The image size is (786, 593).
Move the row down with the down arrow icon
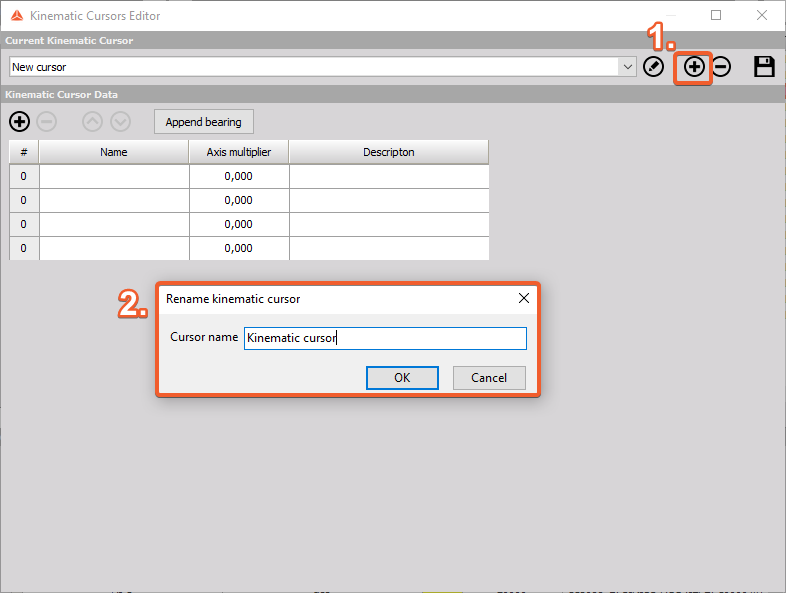coord(120,121)
